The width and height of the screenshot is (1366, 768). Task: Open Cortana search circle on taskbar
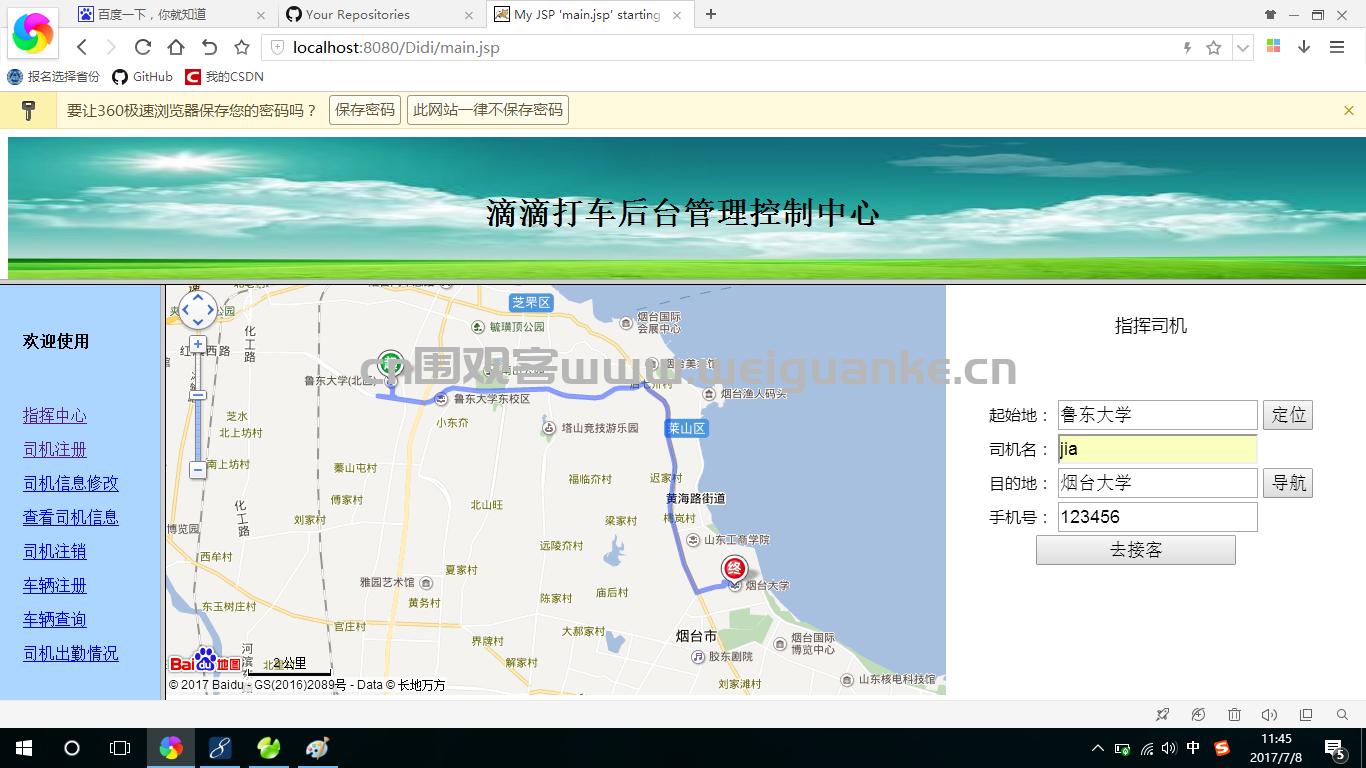pos(71,748)
